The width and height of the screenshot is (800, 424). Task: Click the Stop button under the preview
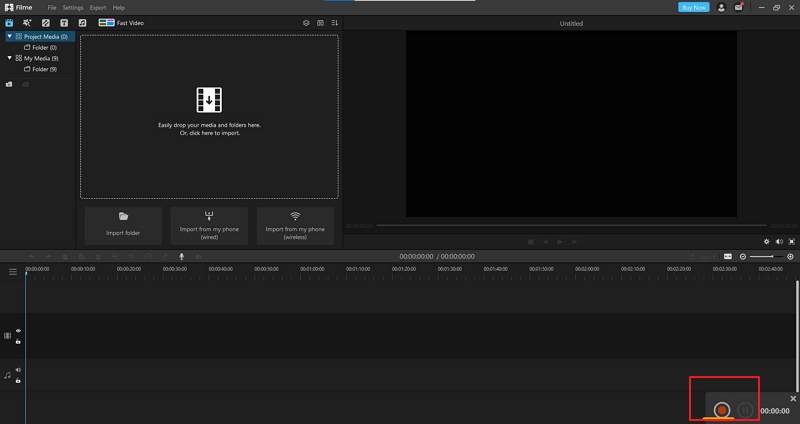click(531, 242)
